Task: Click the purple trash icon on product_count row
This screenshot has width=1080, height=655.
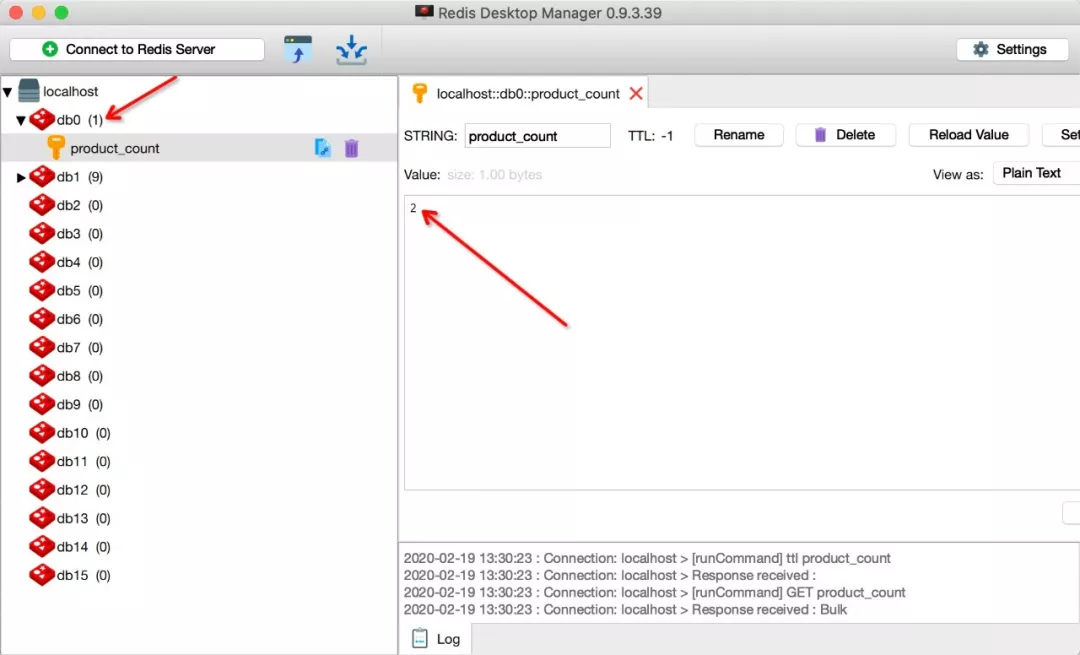Action: (351, 148)
